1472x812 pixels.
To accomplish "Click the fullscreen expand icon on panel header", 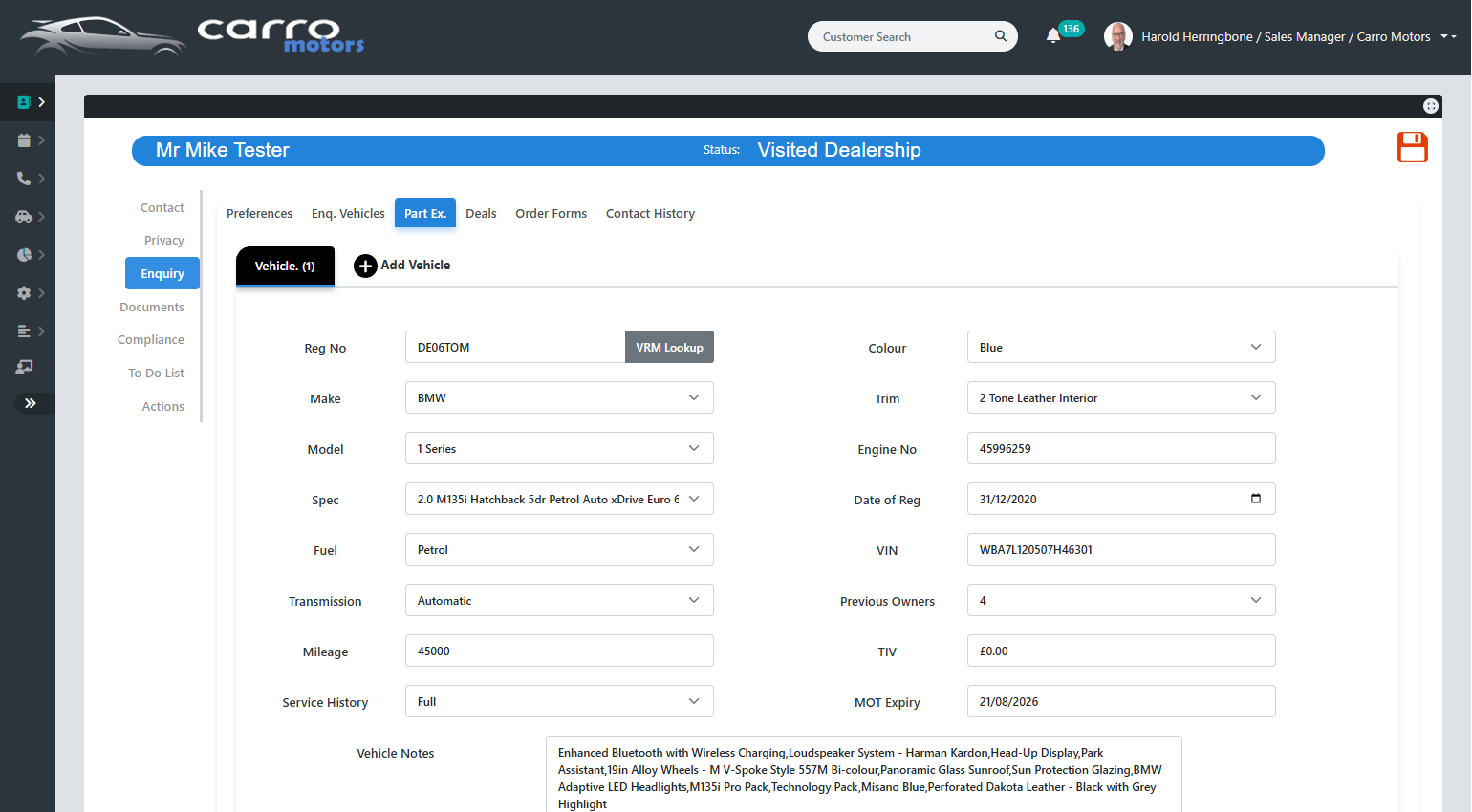I will point(1430,106).
